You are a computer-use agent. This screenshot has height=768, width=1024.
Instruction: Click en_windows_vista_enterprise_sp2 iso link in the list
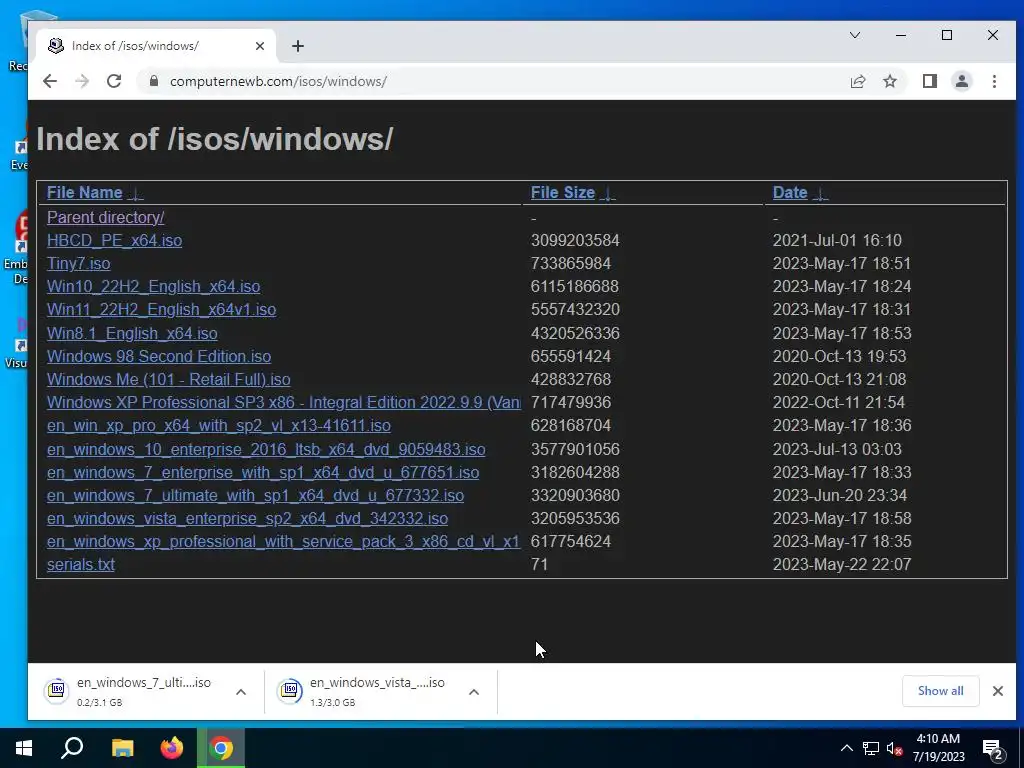coord(248,519)
